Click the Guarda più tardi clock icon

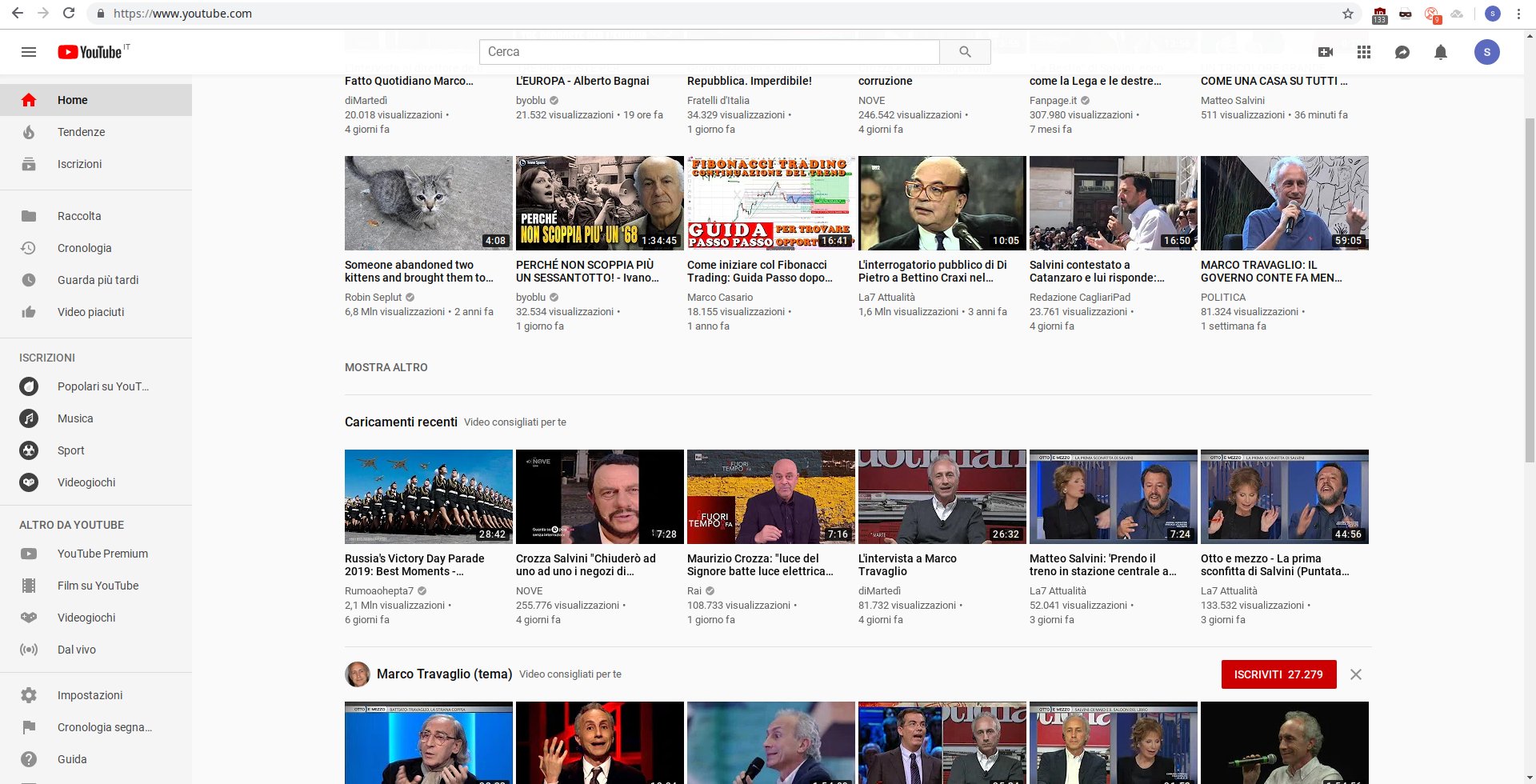point(29,280)
